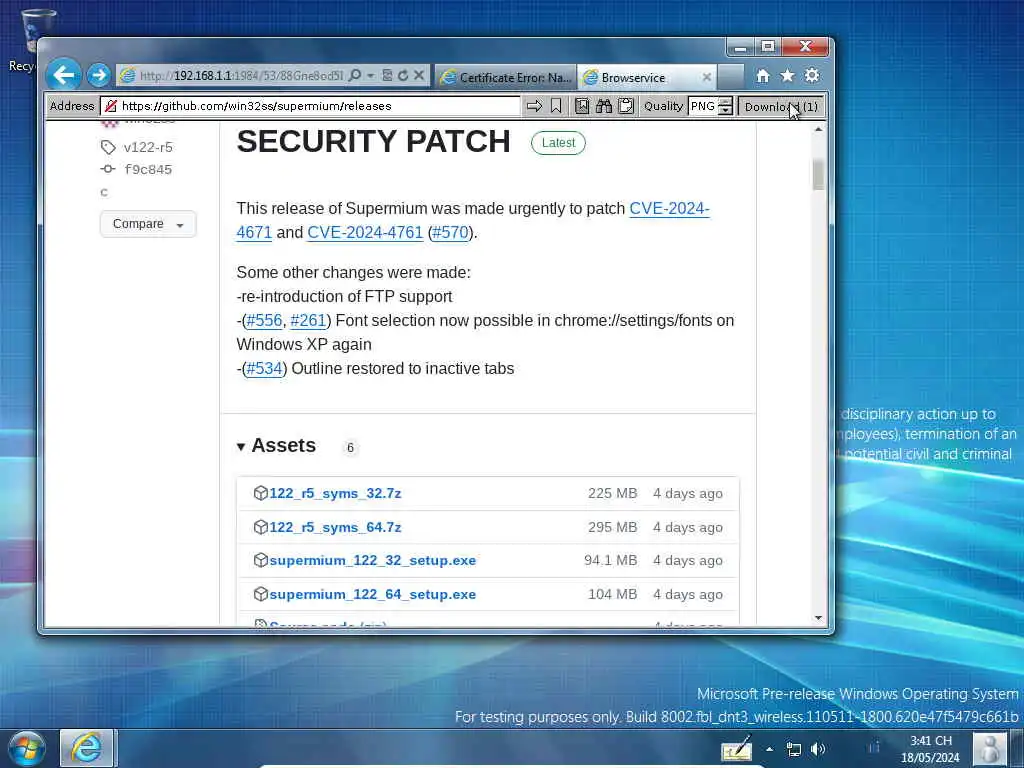
Task: Open issue #534 link
Action: [264, 368]
